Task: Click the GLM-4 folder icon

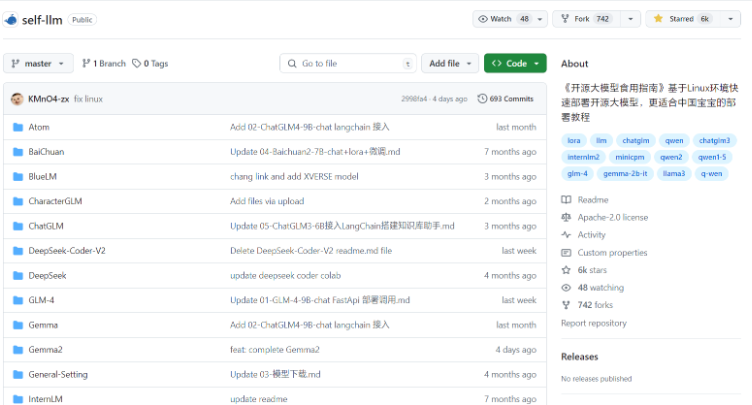Action: [x=18, y=300]
